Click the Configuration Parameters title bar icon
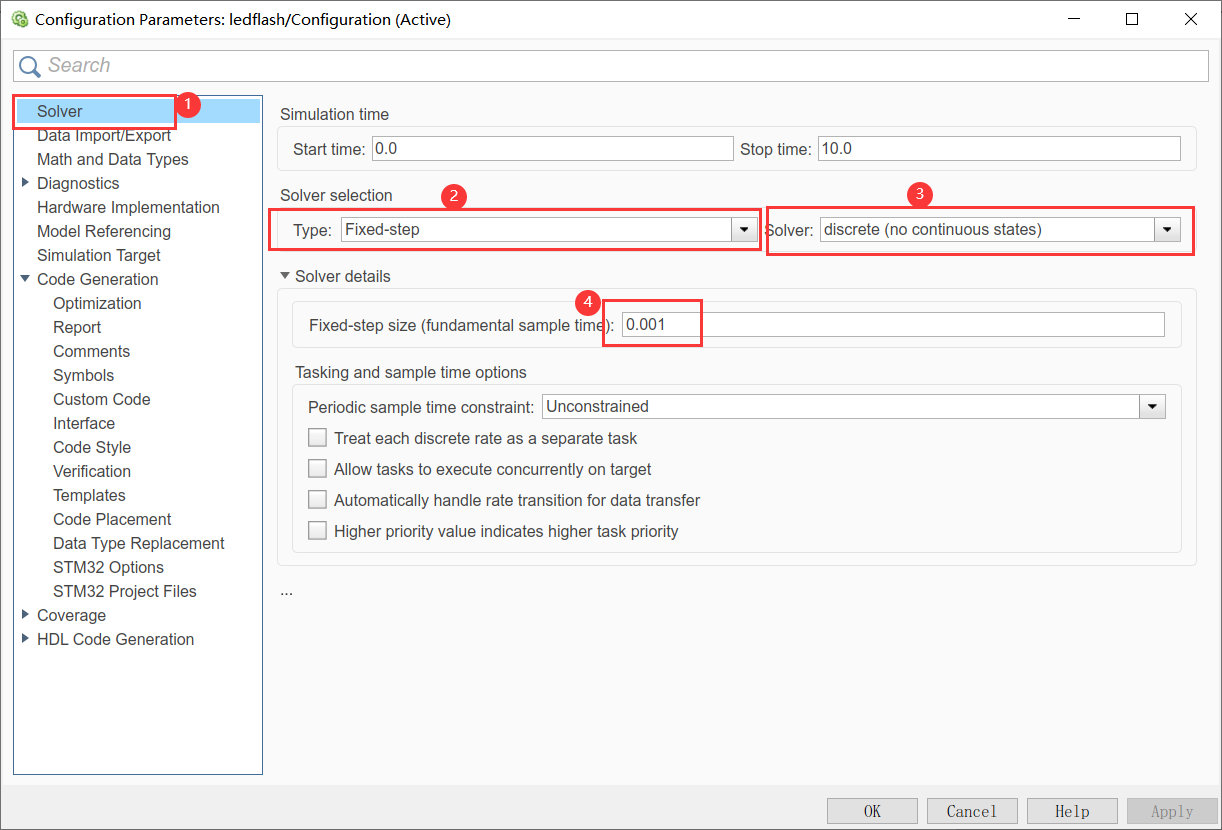The width and height of the screenshot is (1222, 830). point(19,19)
